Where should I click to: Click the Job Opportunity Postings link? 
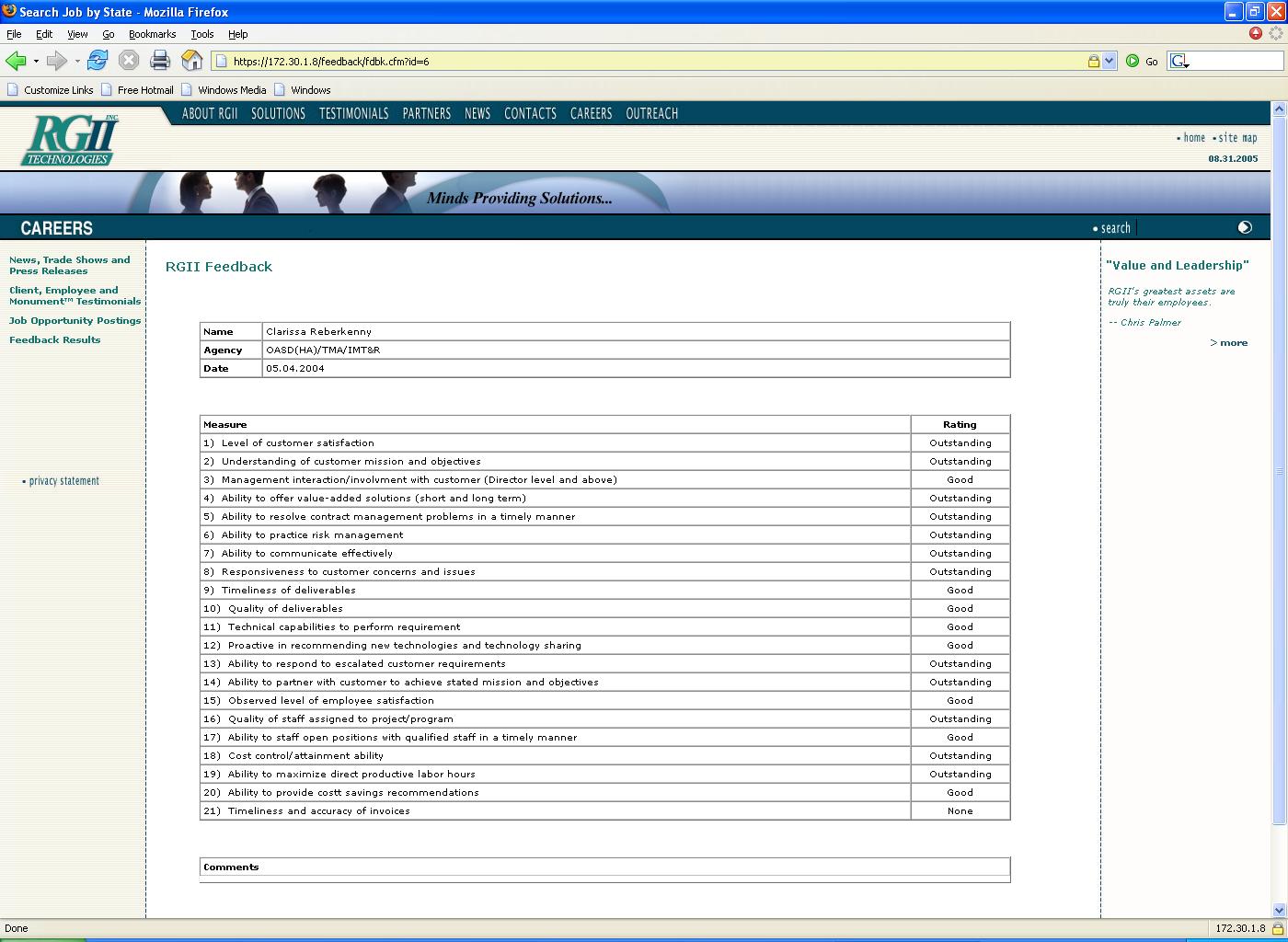[x=75, y=320]
